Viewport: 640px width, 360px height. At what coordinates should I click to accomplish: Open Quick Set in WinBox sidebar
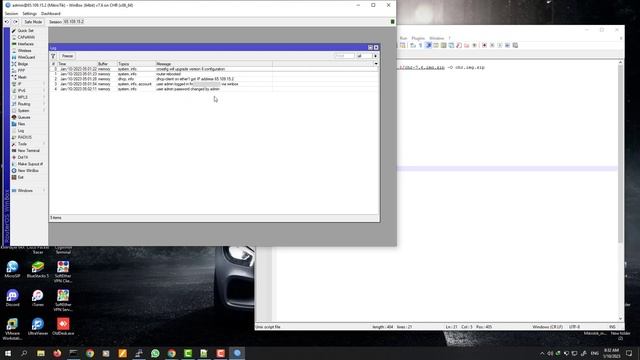click(x=25, y=31)
